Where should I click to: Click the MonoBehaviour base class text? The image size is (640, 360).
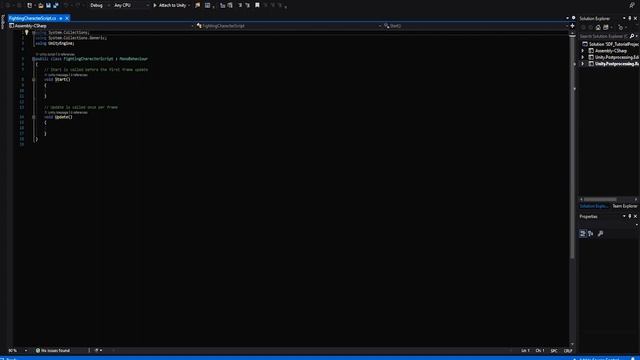click(x=133, y=59)
